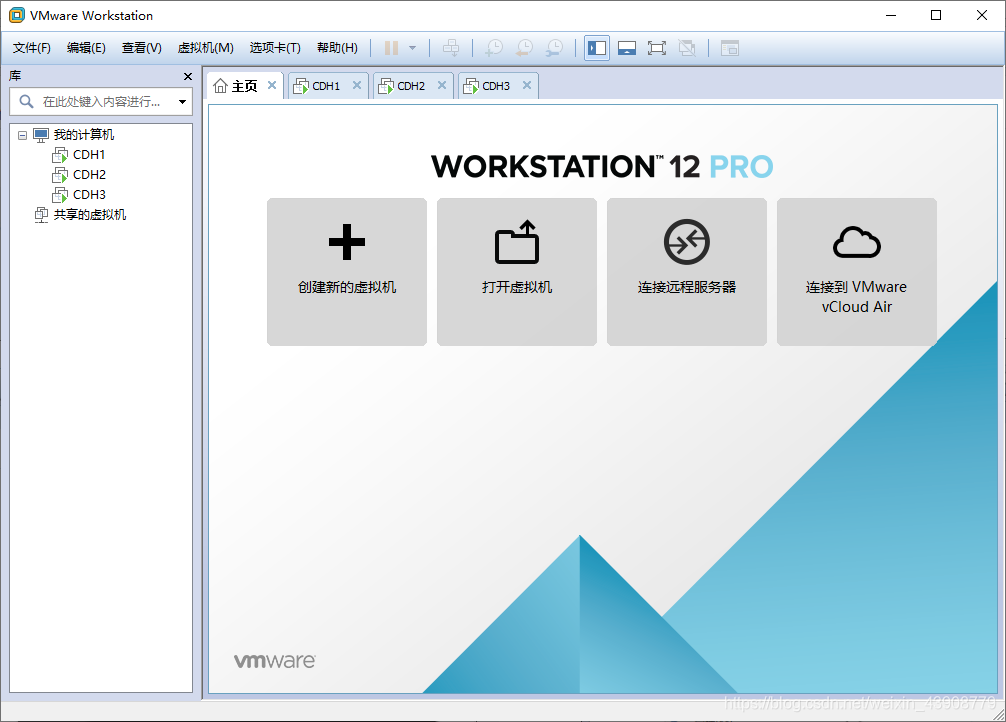This screenshot has height=722, width=1006.
Task: Click the Unity mode toolbar icon
Action: tap(687, 48)
